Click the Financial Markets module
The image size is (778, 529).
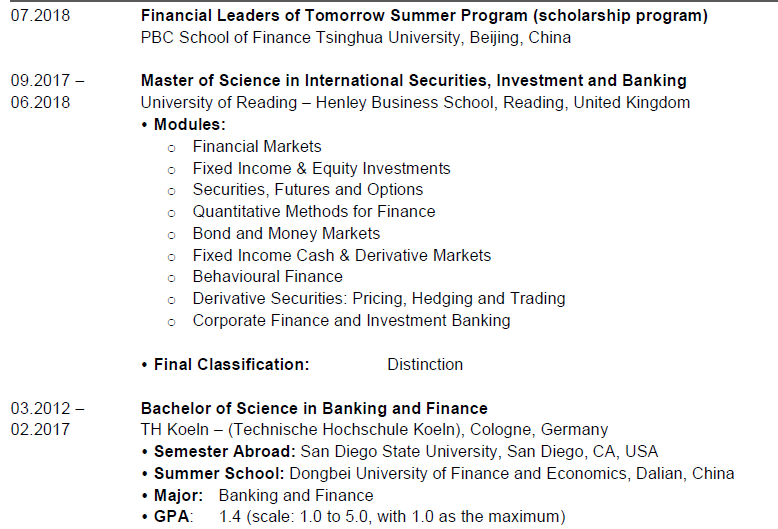[257, 147]
